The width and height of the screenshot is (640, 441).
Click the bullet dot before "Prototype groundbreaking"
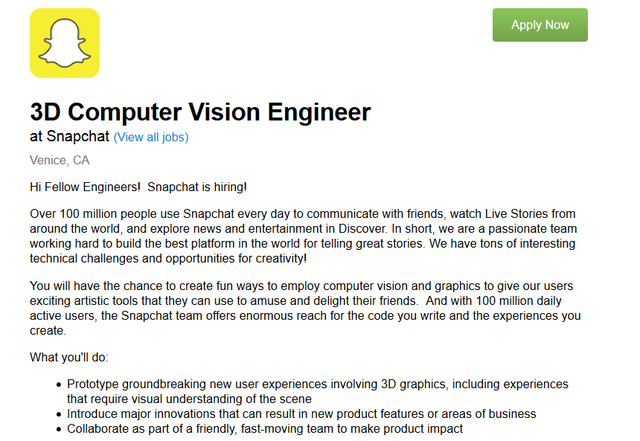point(55,385)
